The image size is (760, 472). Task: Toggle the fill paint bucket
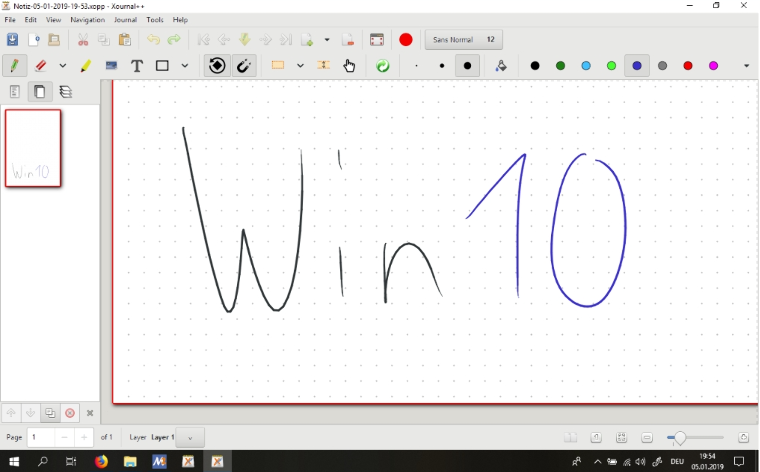pyautogui.click(x=501, y=66)
